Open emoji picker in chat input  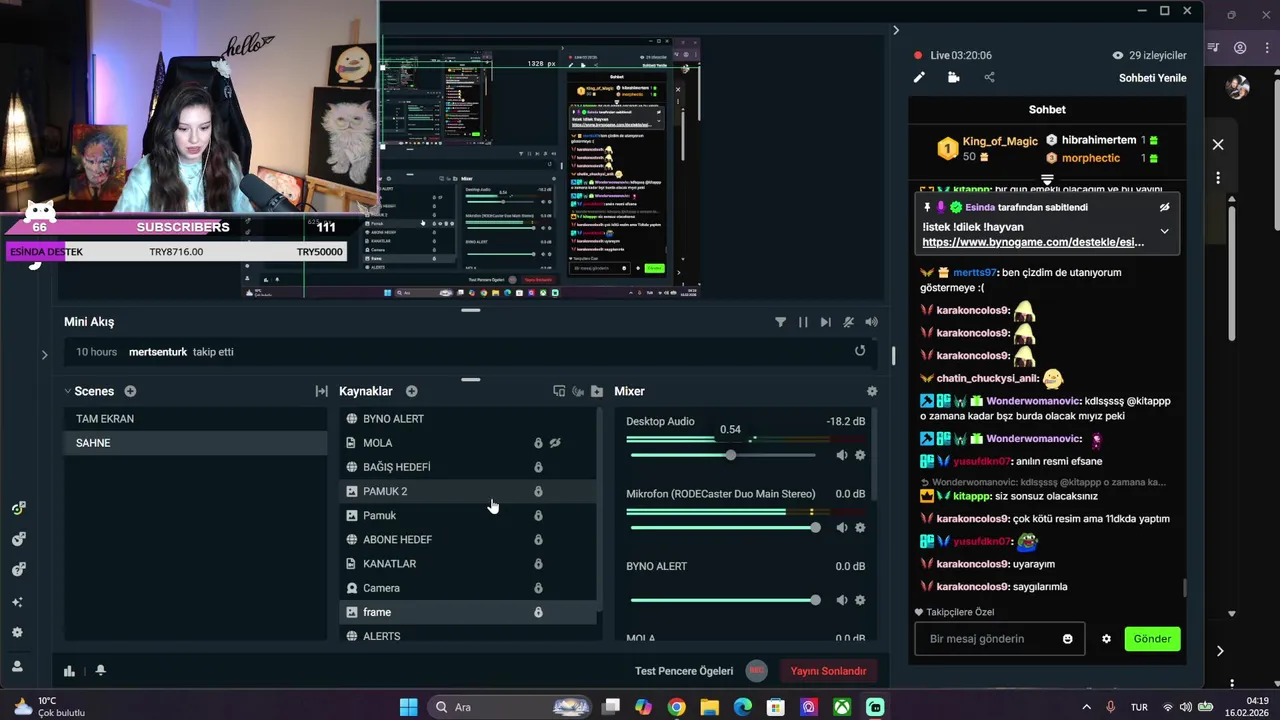[1068, 639]
